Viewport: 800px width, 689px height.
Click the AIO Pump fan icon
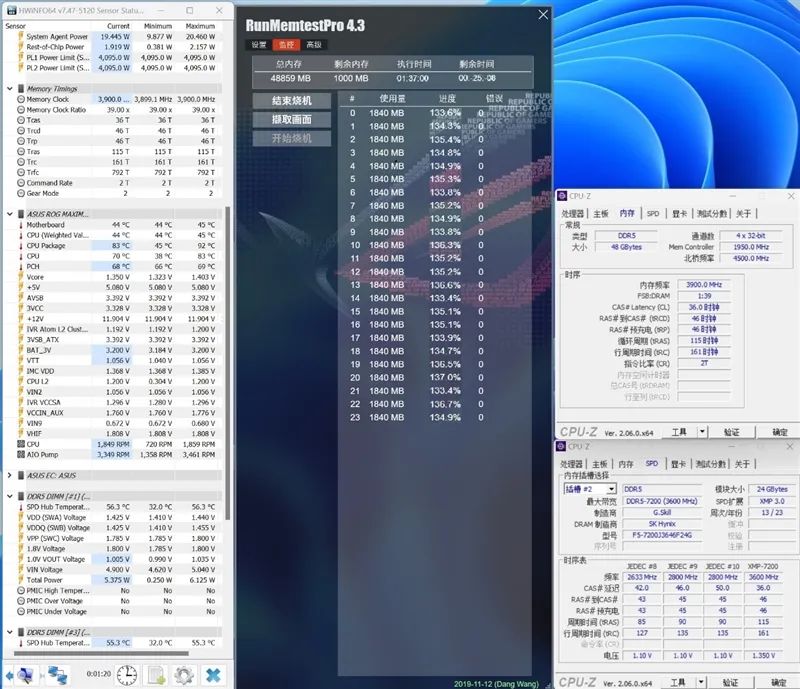pyautogui.click(x=21, y=454)
